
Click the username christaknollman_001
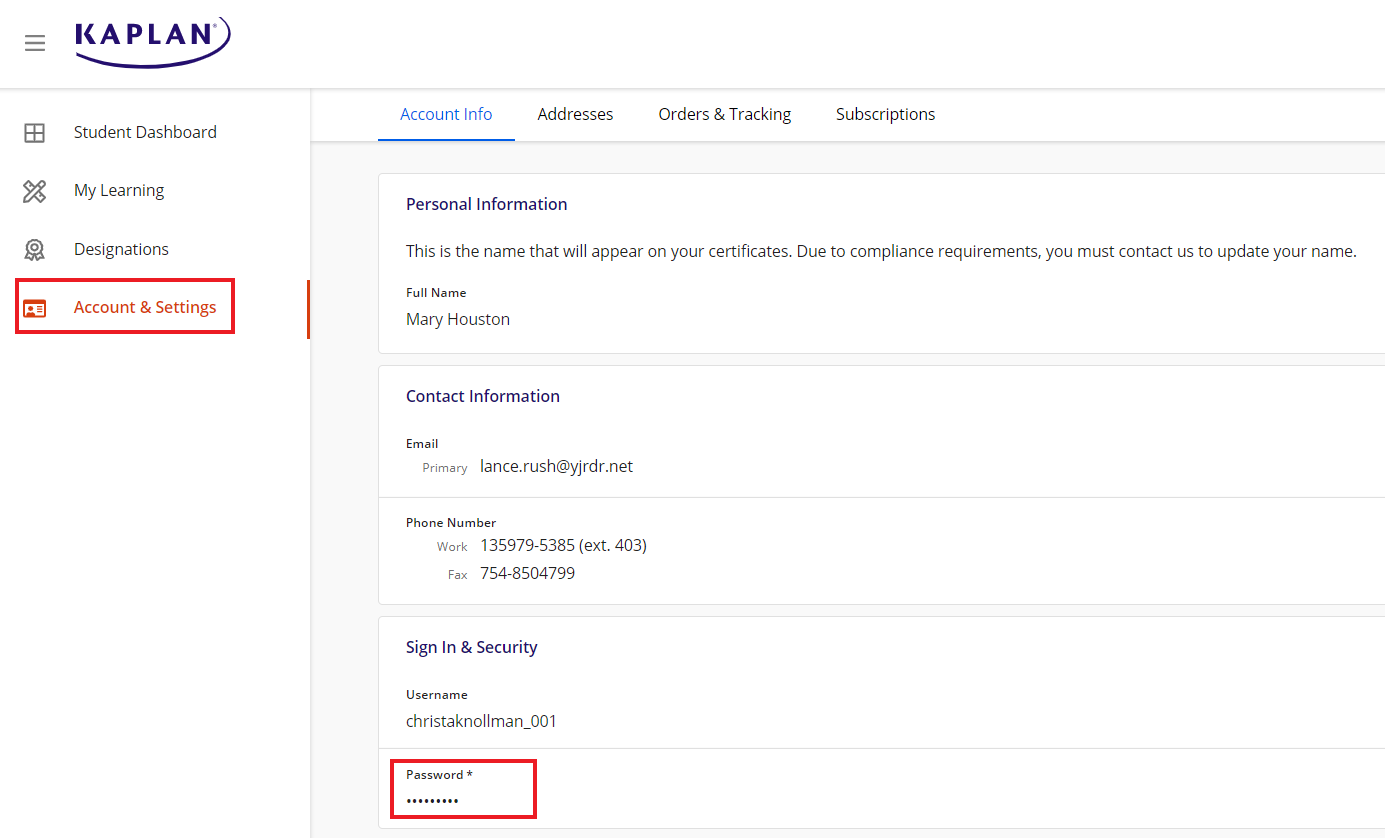pos(481,721)
